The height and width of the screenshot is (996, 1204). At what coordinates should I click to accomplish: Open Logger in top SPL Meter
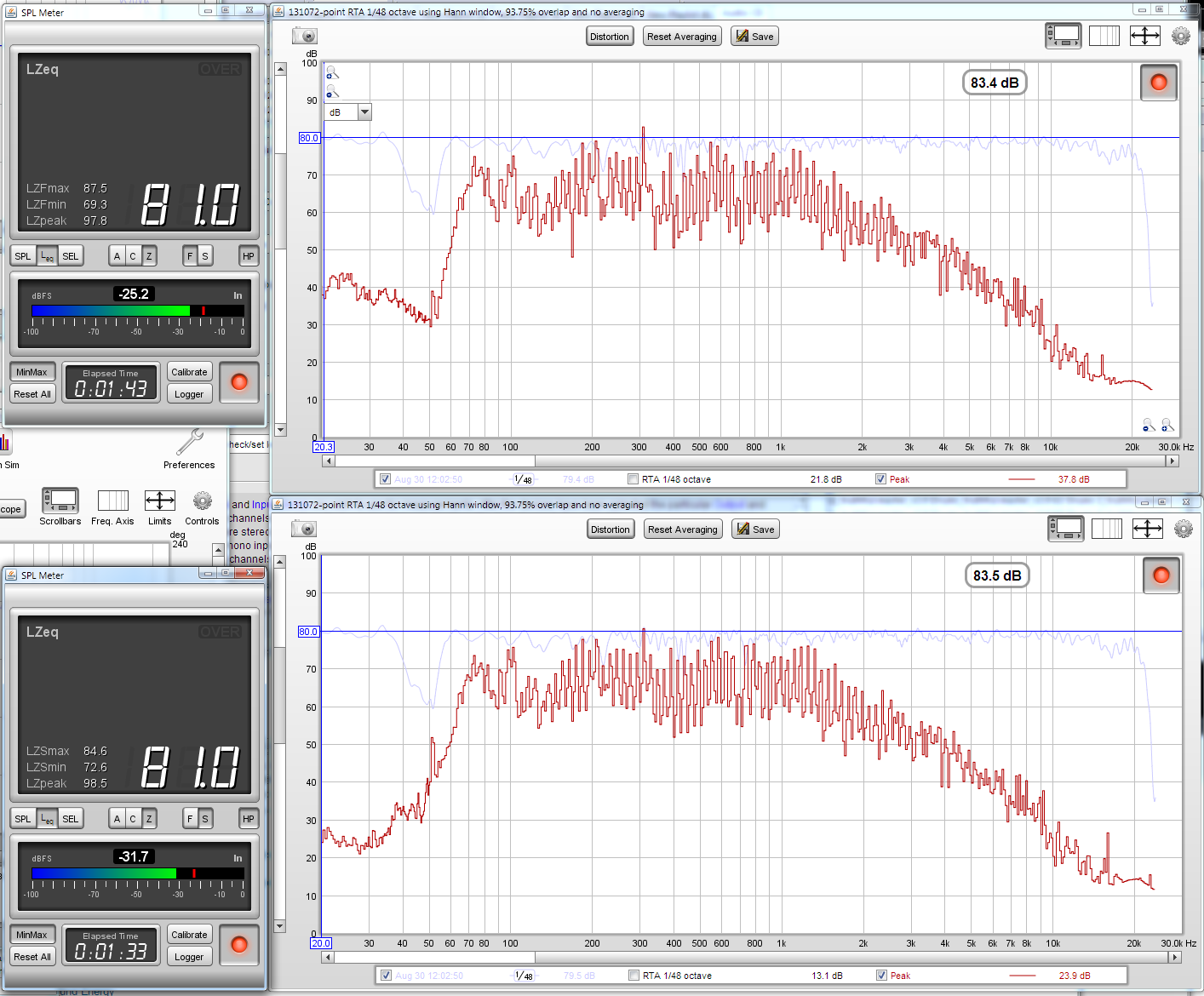[189, 394]
